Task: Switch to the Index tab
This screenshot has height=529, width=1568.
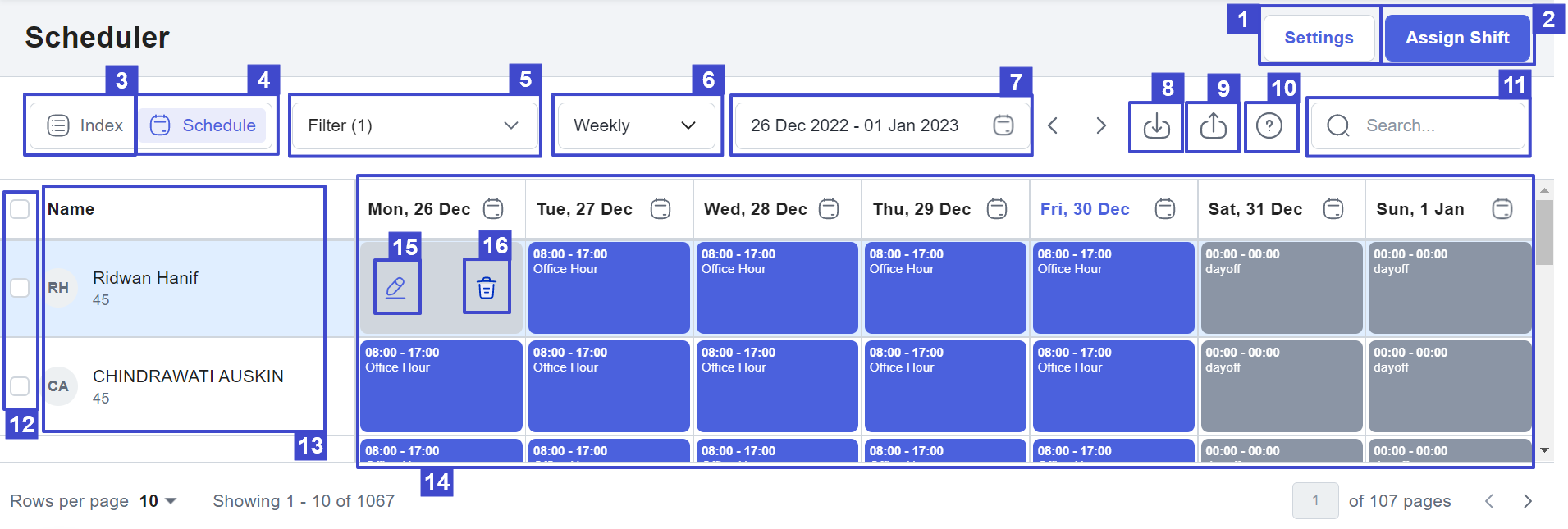Action: click(85, 125)
